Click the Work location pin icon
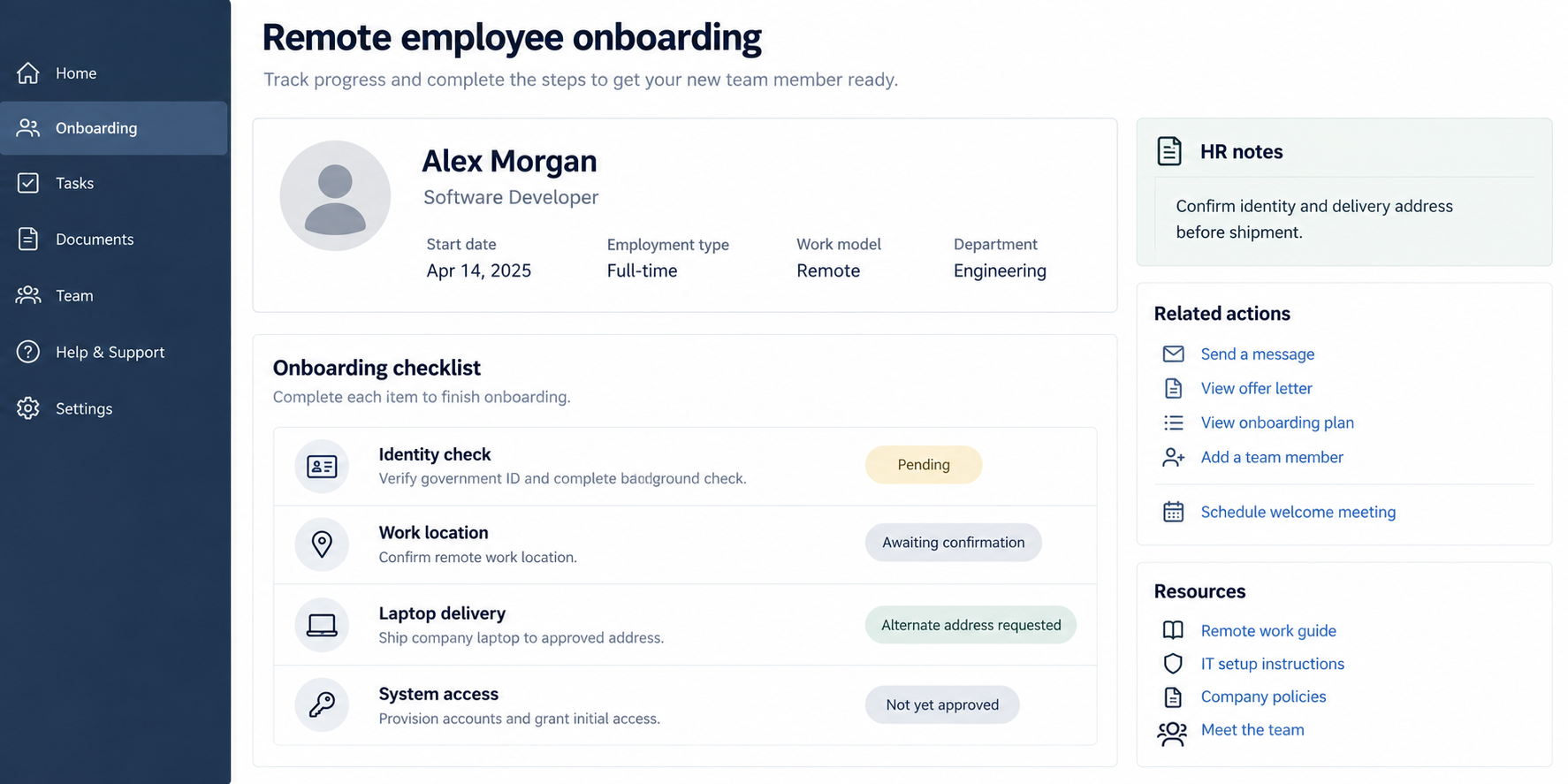 click(x=322, y=544)
